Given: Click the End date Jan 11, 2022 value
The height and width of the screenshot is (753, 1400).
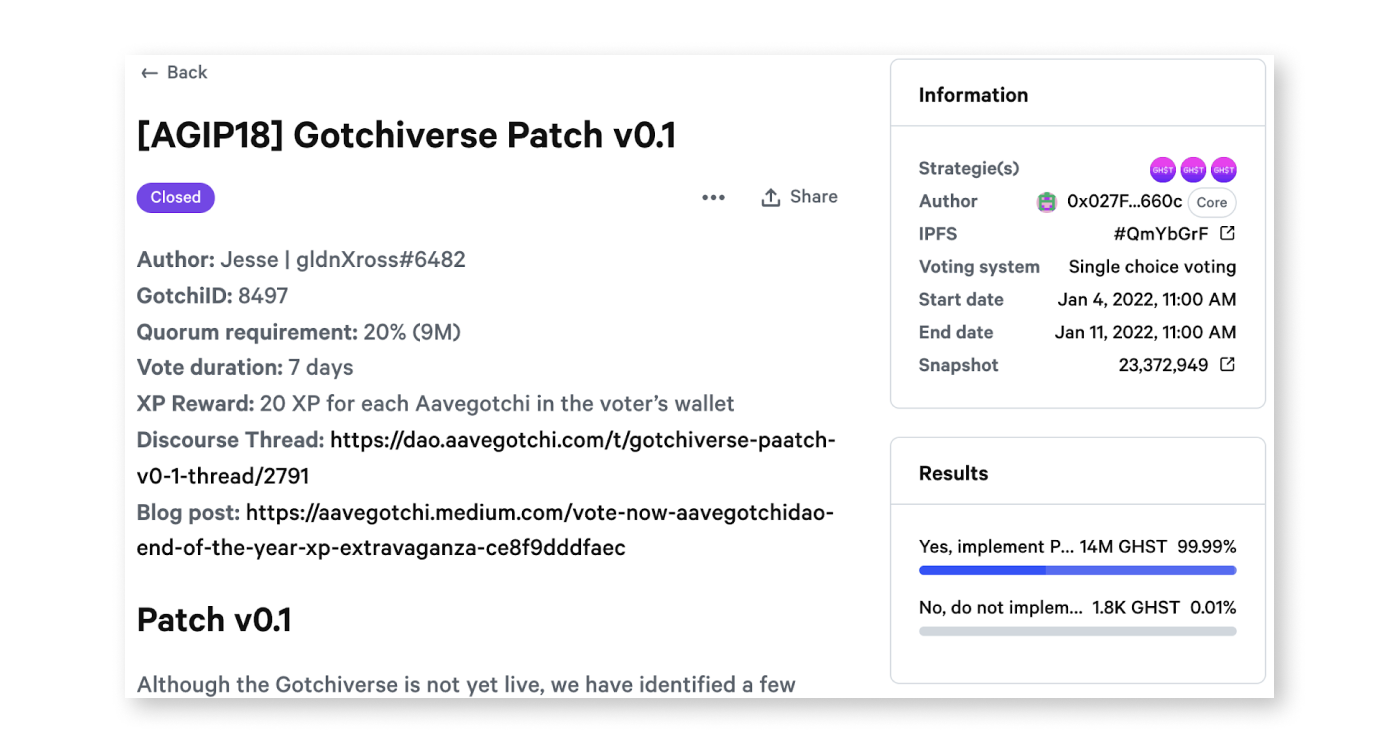Looking at the screenshot, I should tap(1145, 332).
